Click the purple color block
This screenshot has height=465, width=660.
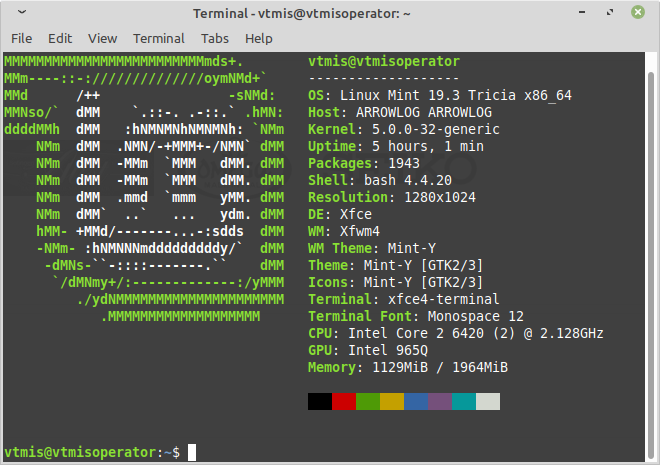440,401
